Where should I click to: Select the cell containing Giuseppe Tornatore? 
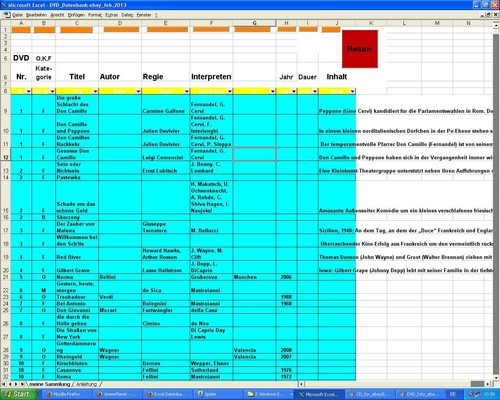[166, 227]
